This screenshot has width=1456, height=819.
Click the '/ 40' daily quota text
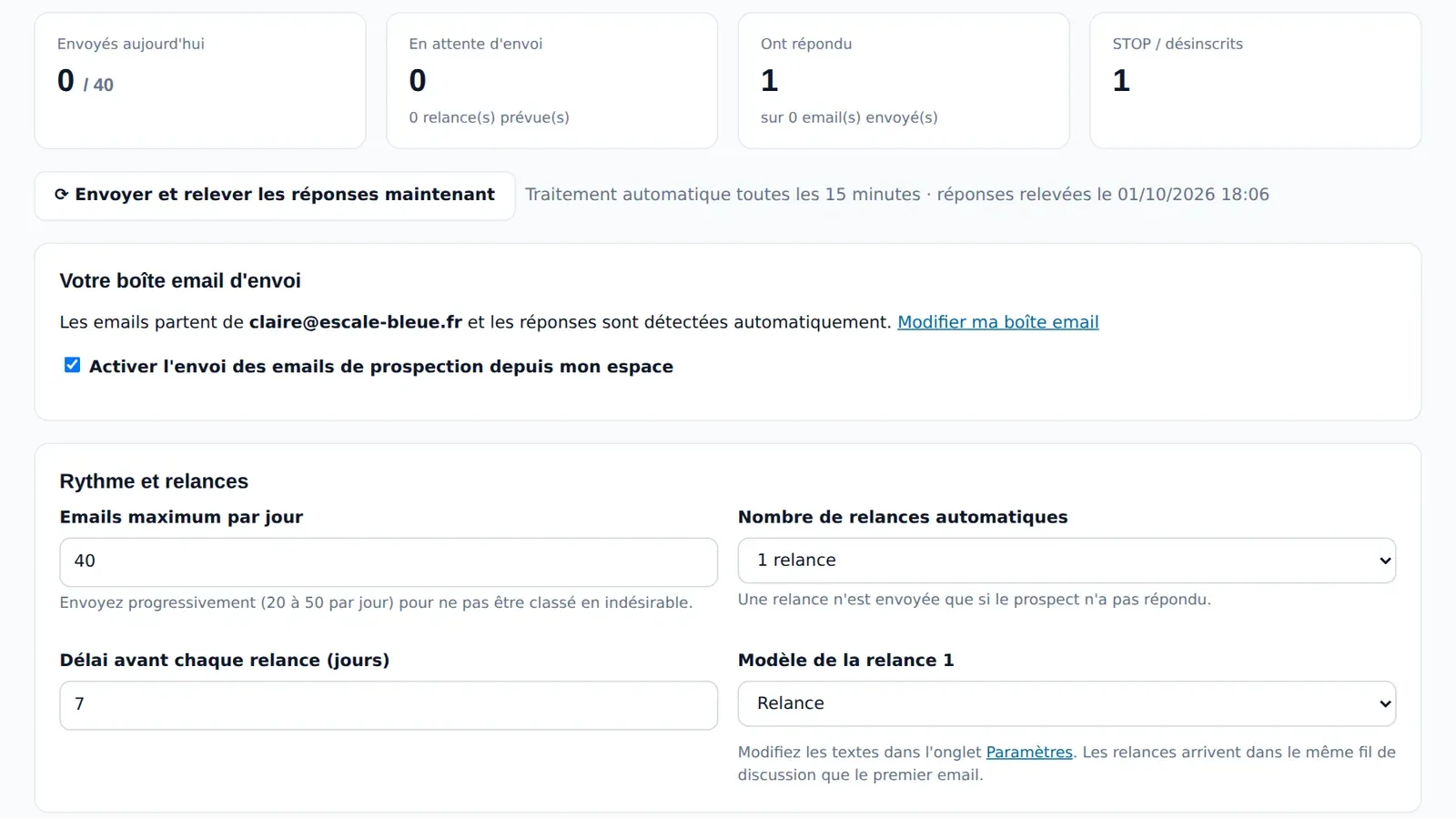click(98, 85)
